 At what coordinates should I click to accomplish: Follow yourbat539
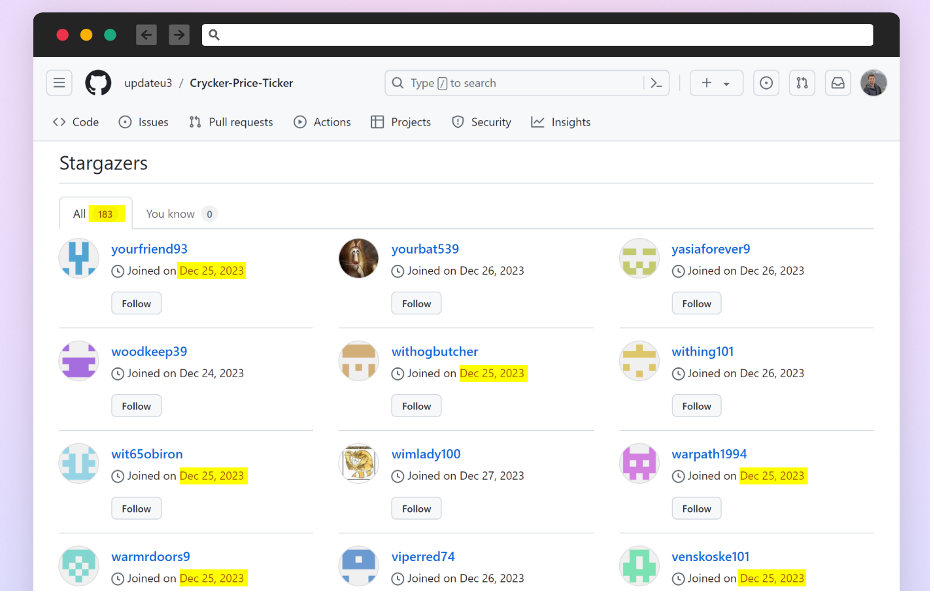pos(416,303)
